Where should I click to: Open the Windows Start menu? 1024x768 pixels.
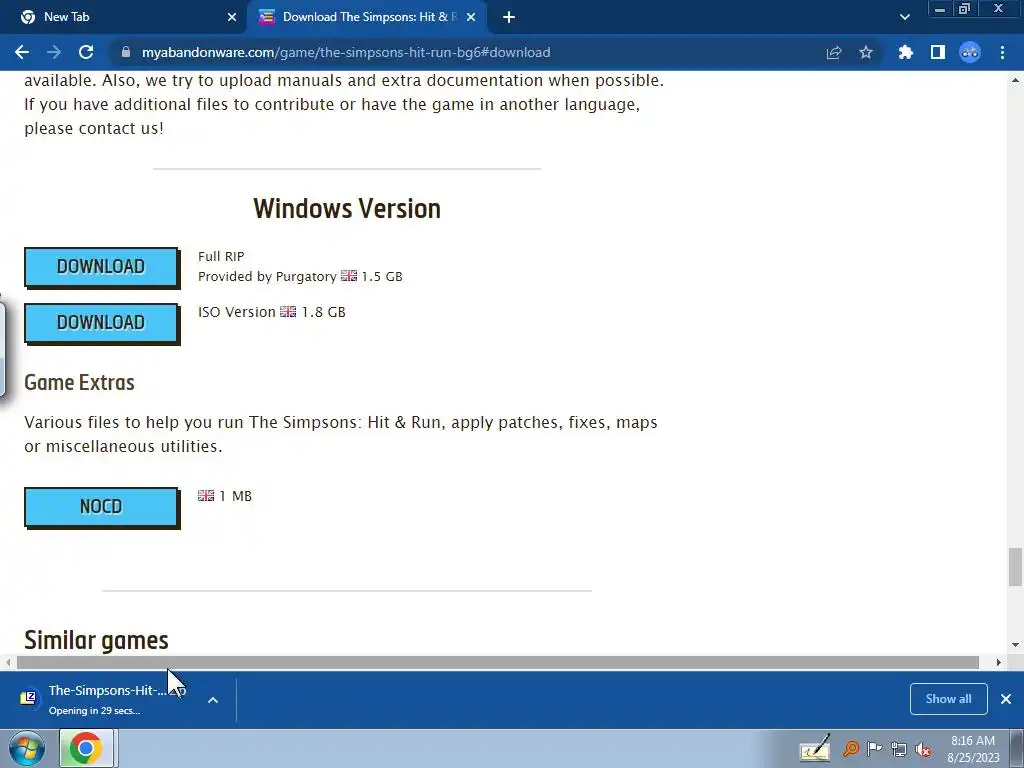[26, 748]
